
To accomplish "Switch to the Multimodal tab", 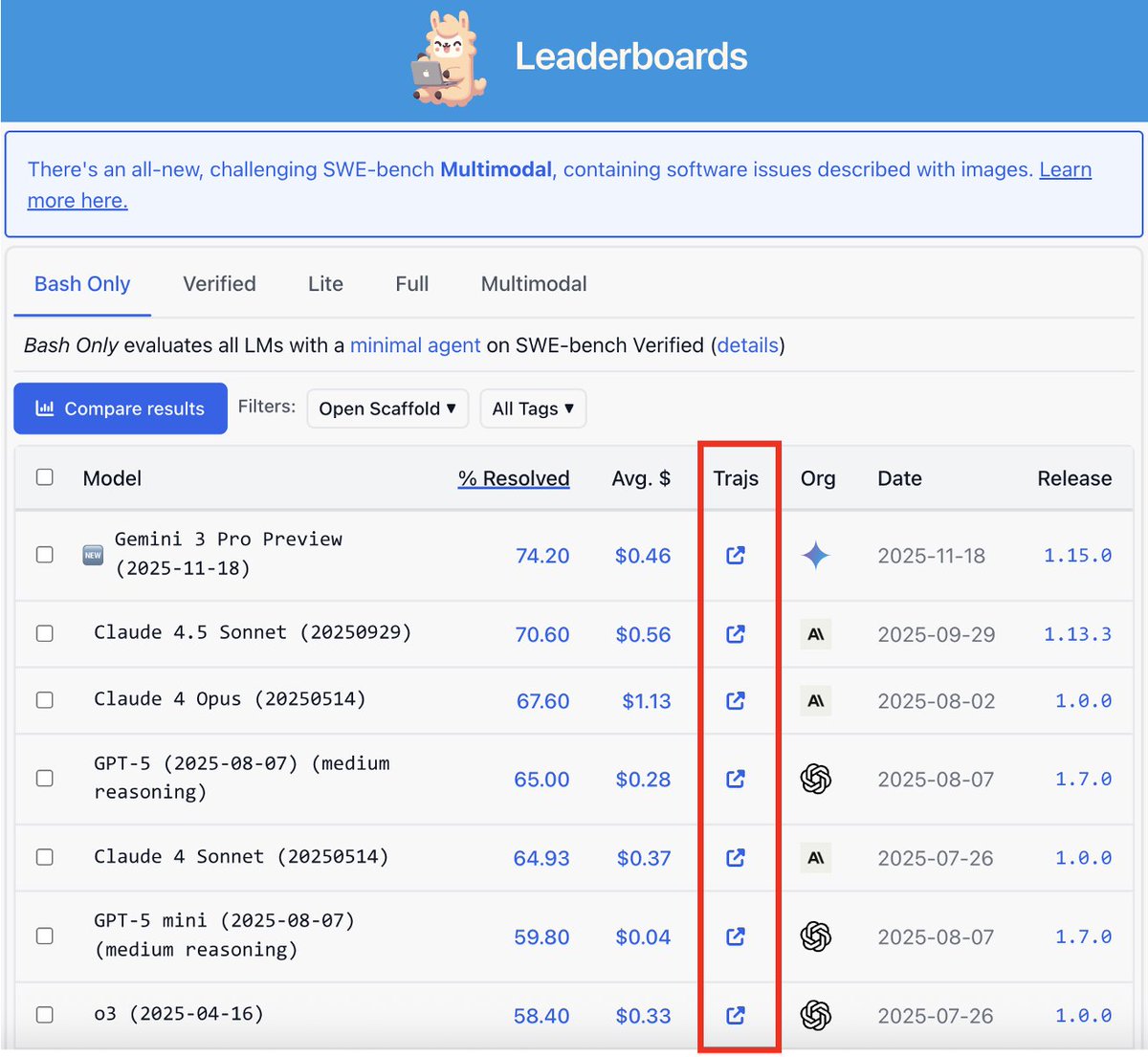I will [534, 284].
